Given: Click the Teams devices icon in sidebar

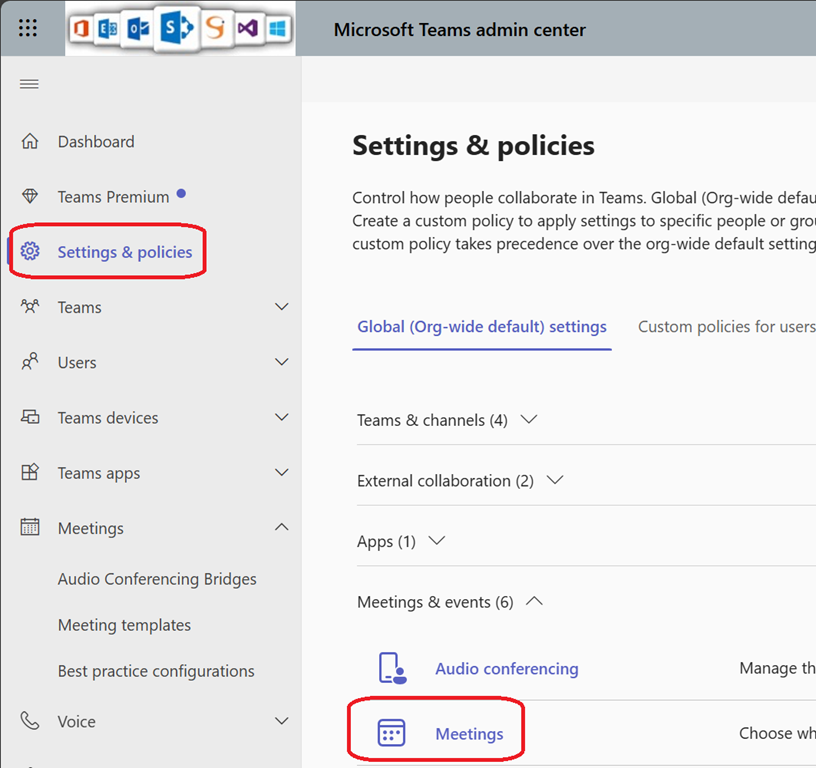Looking at the screenshot, I should click(x=30, y=418).
